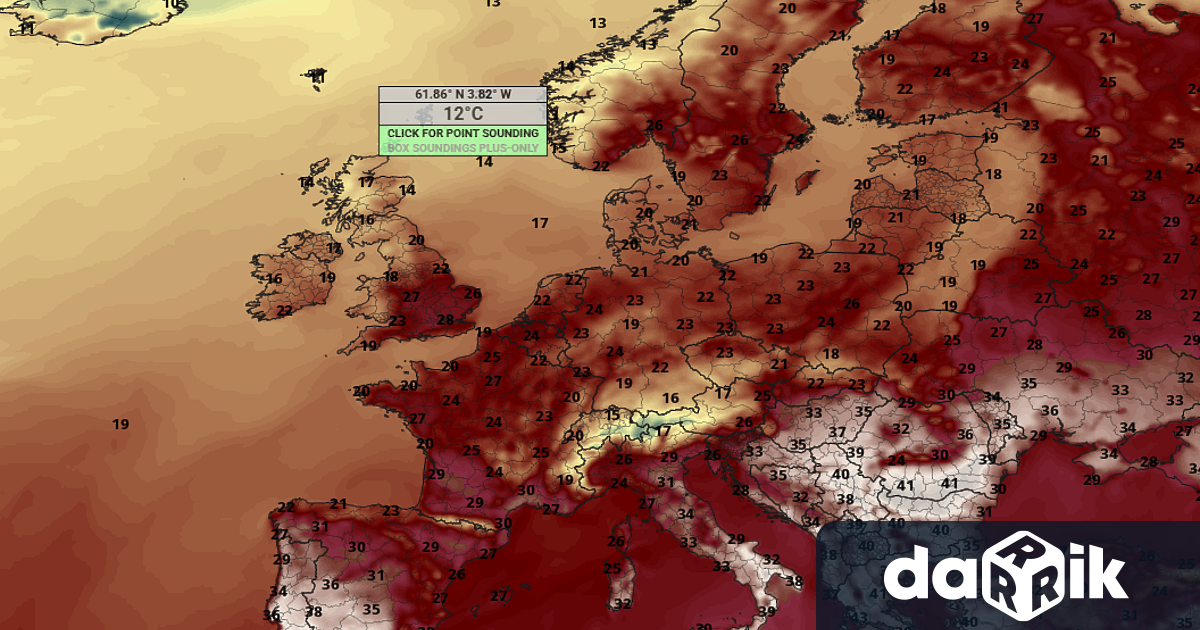Click the 19 label over the Atlantic Ocean
1200x630 pixels.
coord(120,424)
